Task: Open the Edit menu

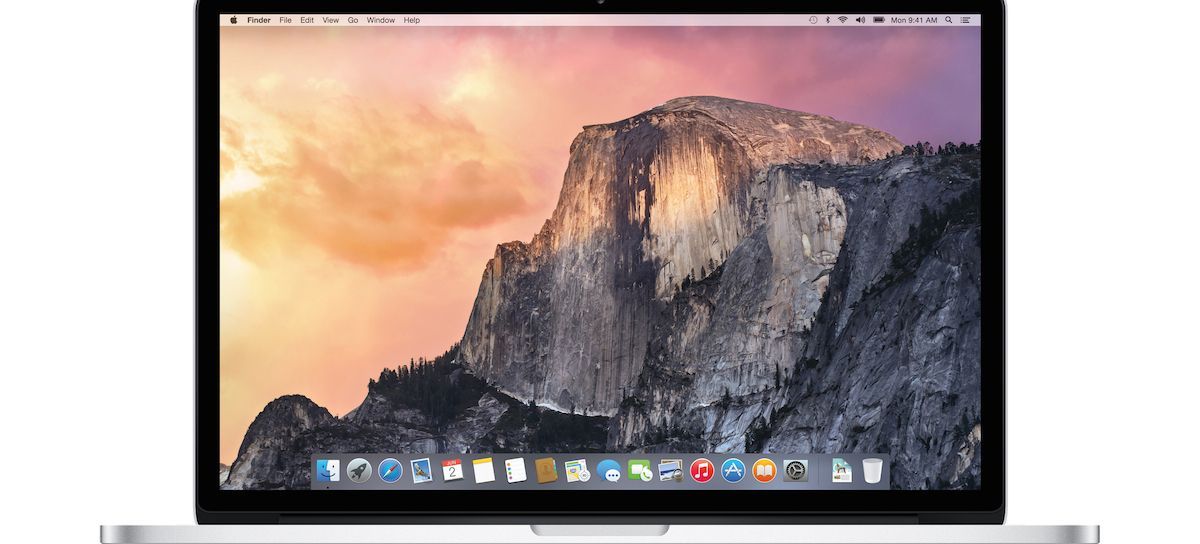Action: point(307,20)
